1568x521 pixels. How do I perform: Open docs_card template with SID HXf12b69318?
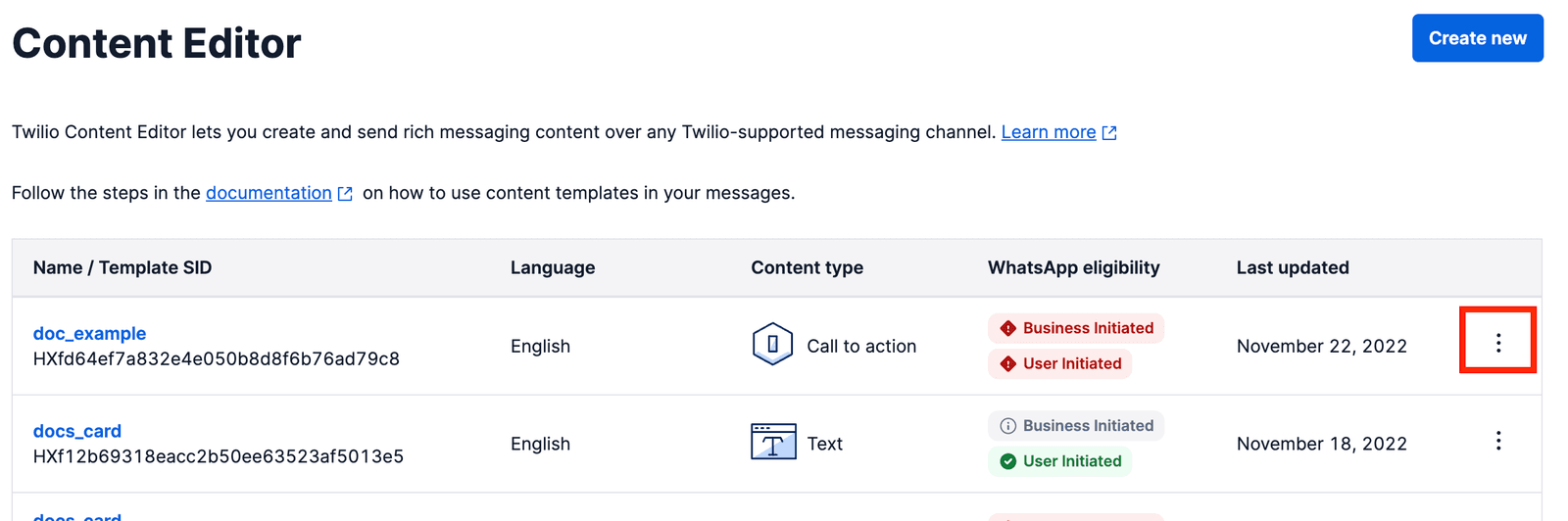click(x=77, y=431)
